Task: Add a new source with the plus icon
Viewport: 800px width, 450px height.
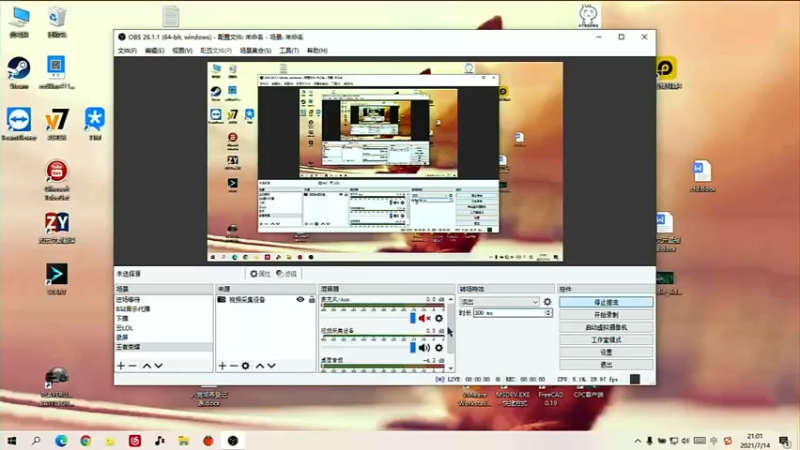Action: [222, 366]
